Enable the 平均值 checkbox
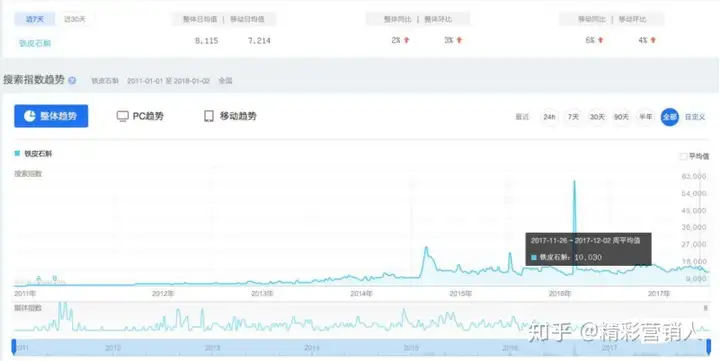The image size is (720, 361). click(x=683, y=157)
